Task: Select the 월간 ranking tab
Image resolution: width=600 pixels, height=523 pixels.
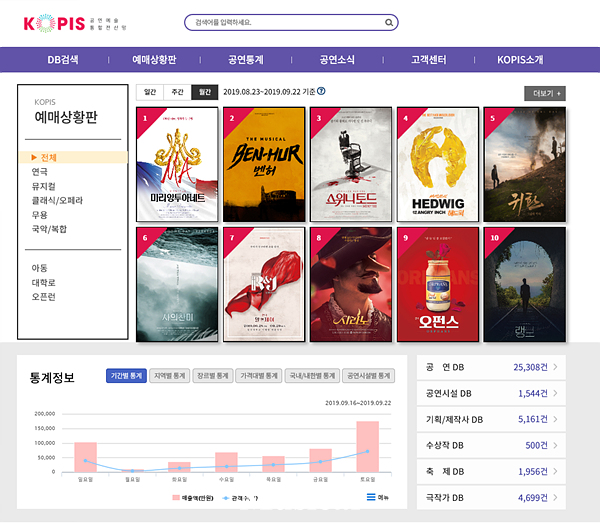Action: [205, 92]
